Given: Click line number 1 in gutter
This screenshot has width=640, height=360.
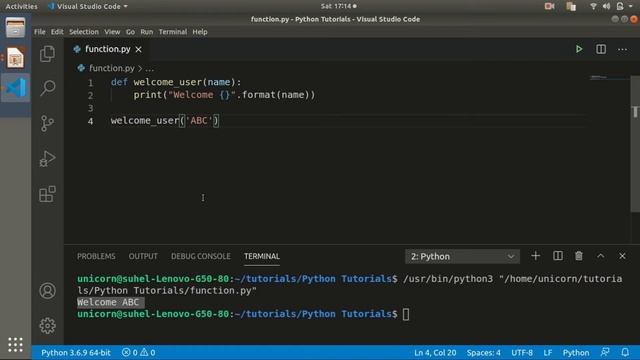Looking at the screenshot, I should pos(90,83).
